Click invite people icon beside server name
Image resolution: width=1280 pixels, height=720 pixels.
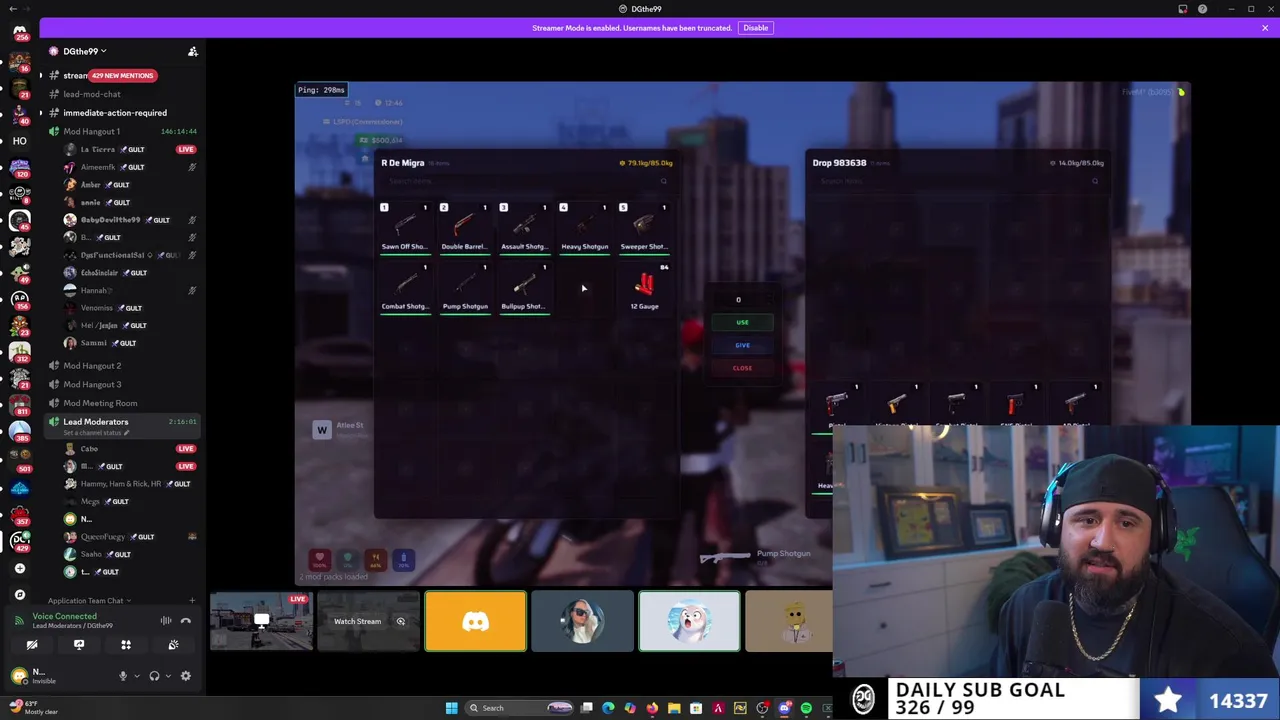pos(193,51)
